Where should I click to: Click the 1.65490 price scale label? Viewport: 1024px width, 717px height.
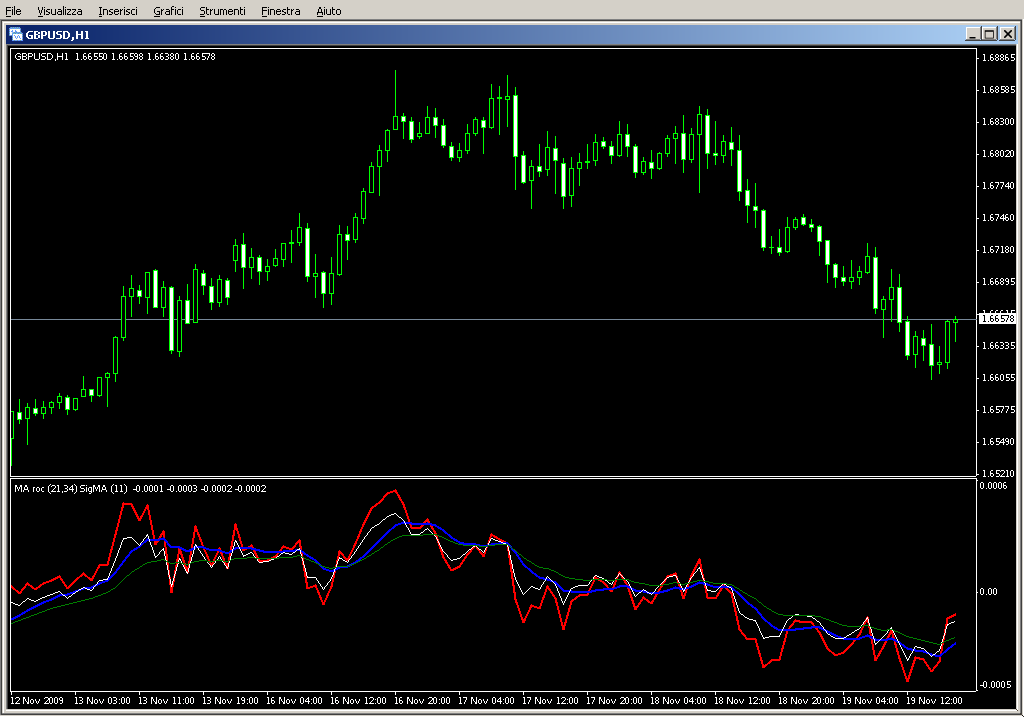click(x=999, y=441)
